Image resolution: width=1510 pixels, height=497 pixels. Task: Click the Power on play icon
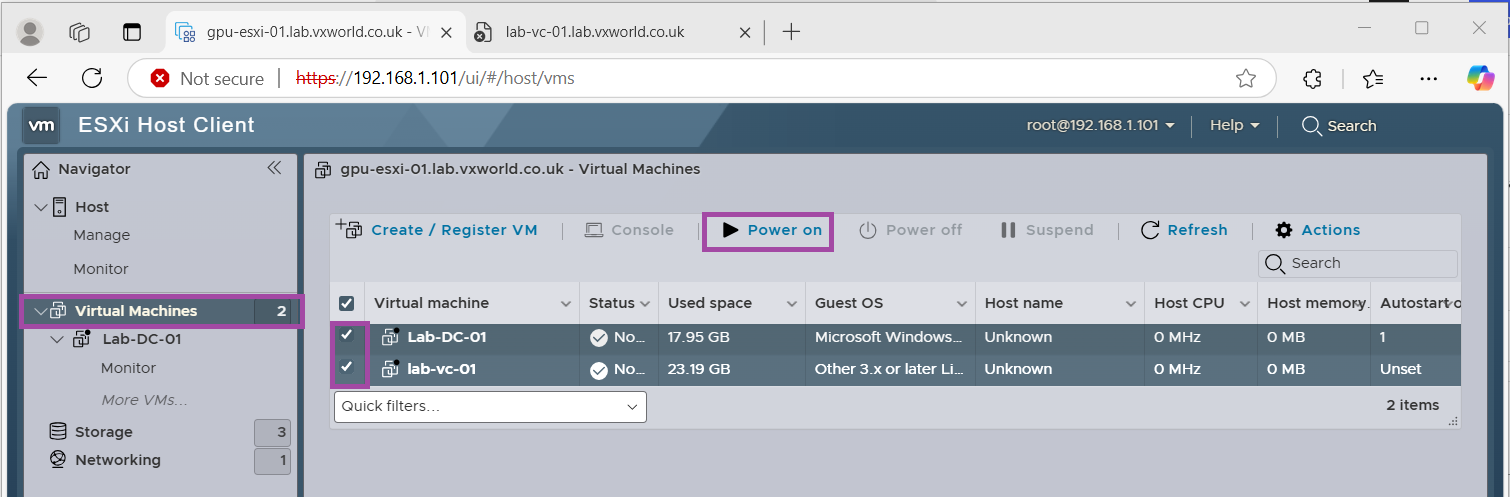[x=730, y=230]
